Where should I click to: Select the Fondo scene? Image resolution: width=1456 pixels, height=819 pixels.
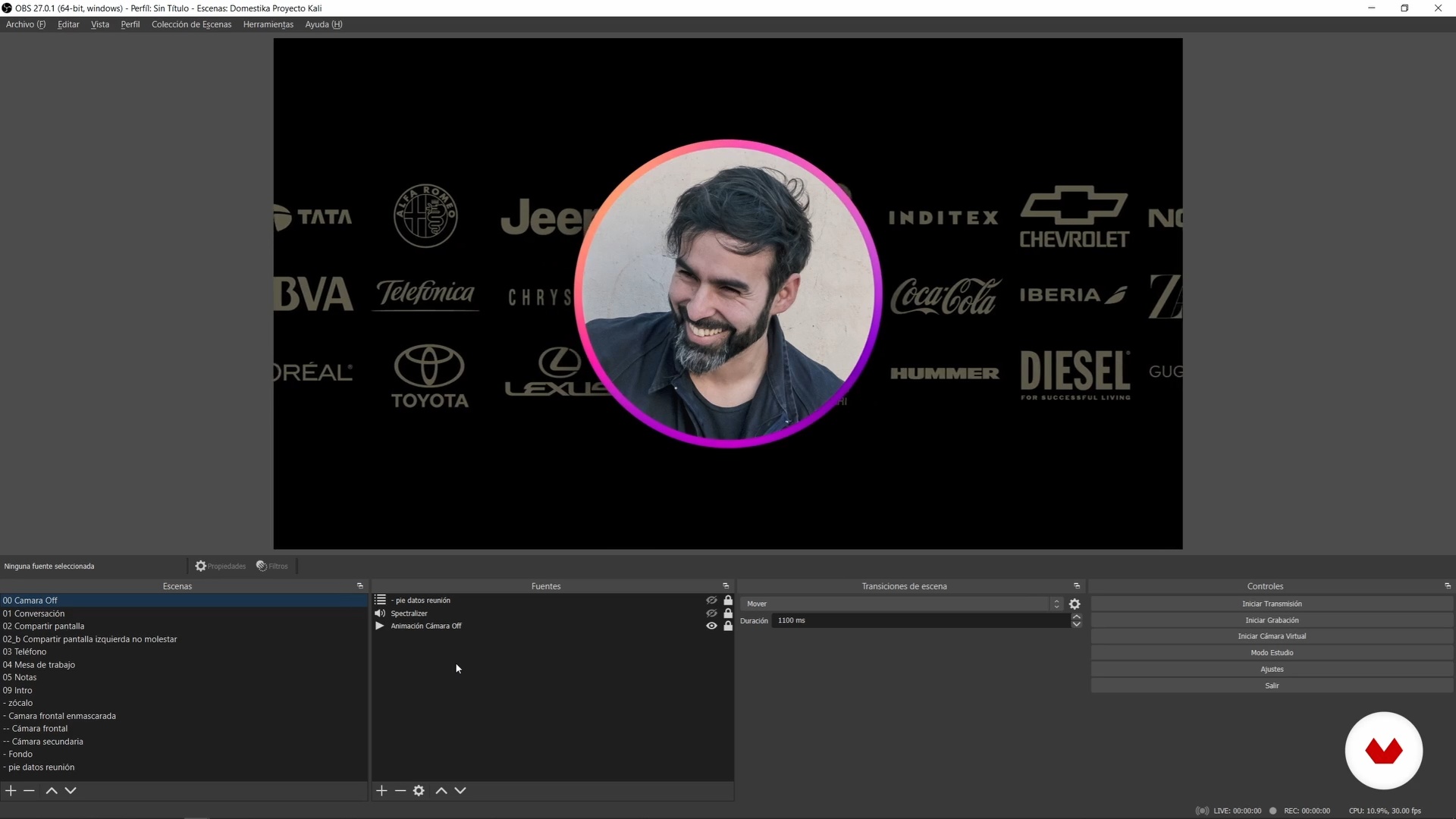pyautogui.click(x=184, y=754)
